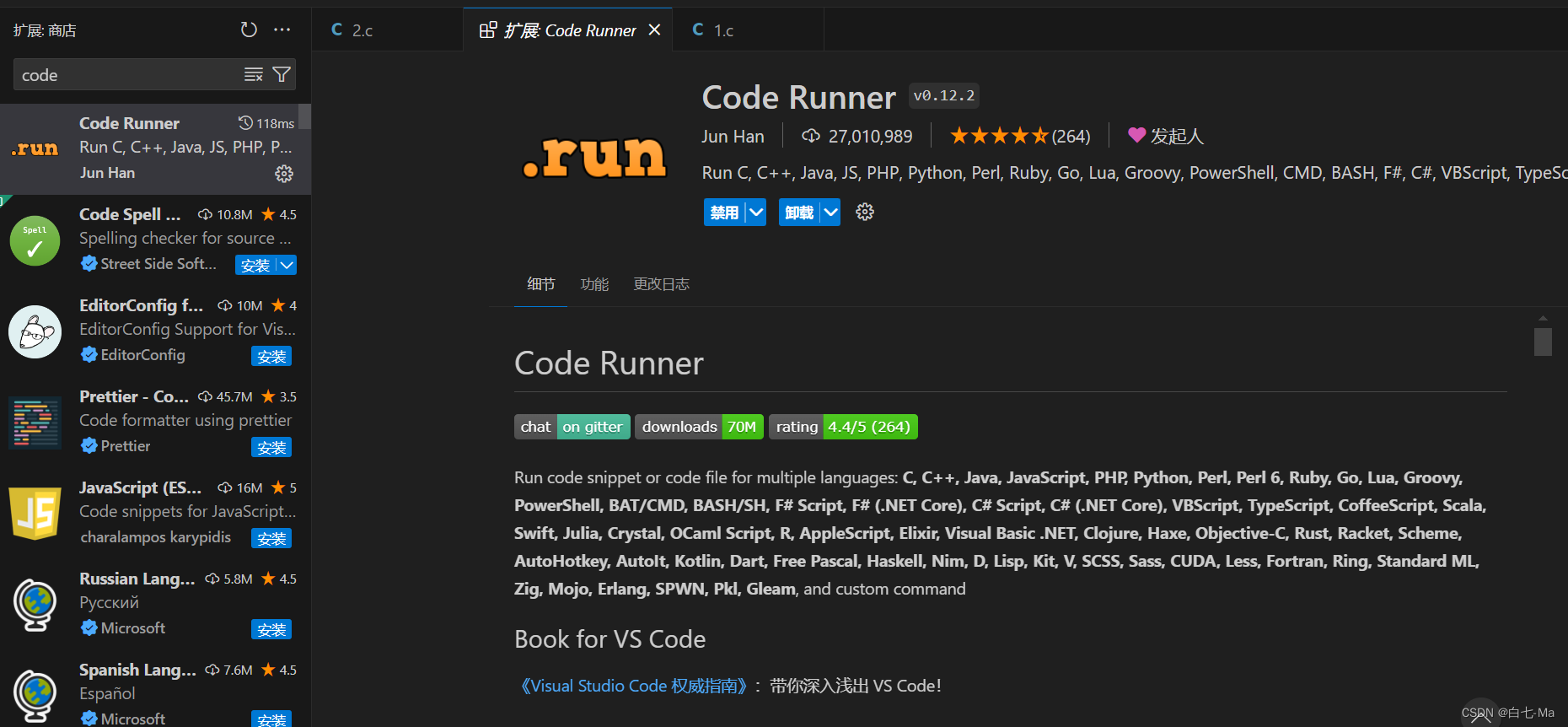Open the extension search filter
This screenshot has width=1568, height=727.
pos(282,75)
